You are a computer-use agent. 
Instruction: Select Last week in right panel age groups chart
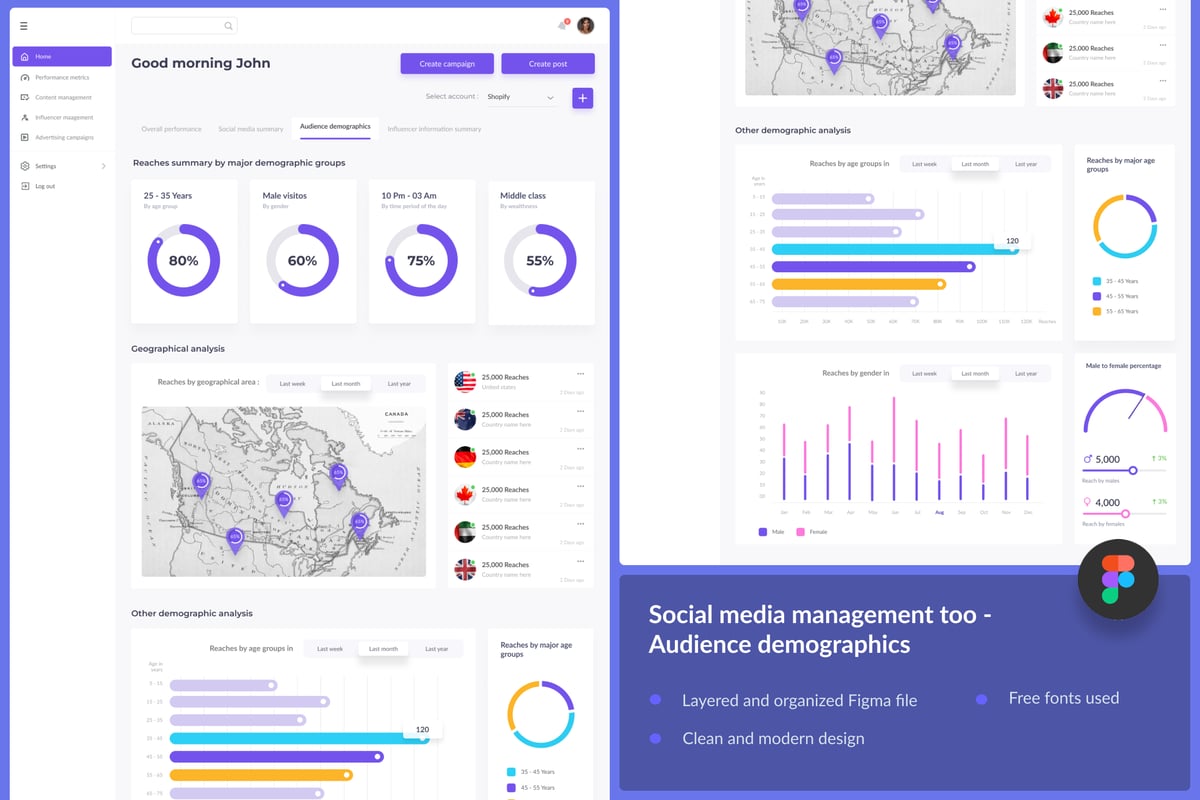pos(924,164)
